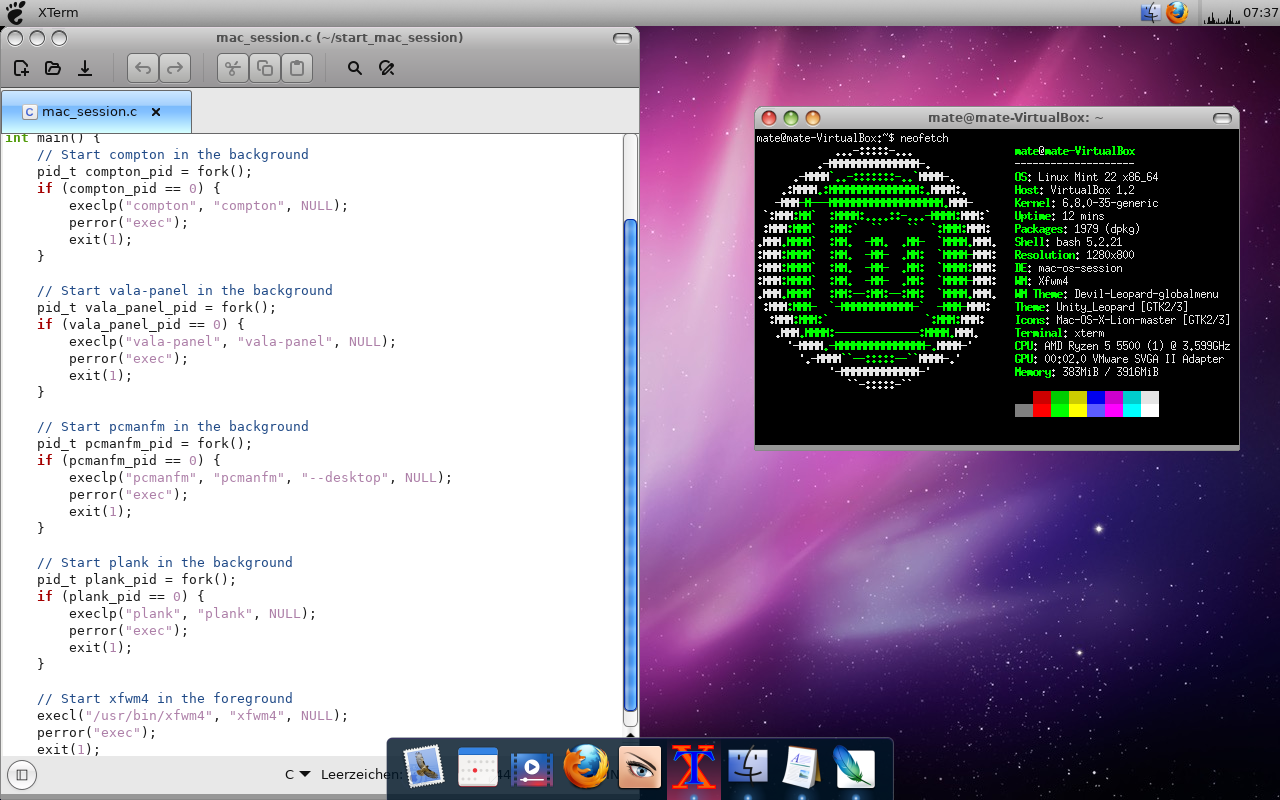Click the red swatch in the neofetch palette
The width and height of the screenshot is (1280, 800).
(1042, 403)
